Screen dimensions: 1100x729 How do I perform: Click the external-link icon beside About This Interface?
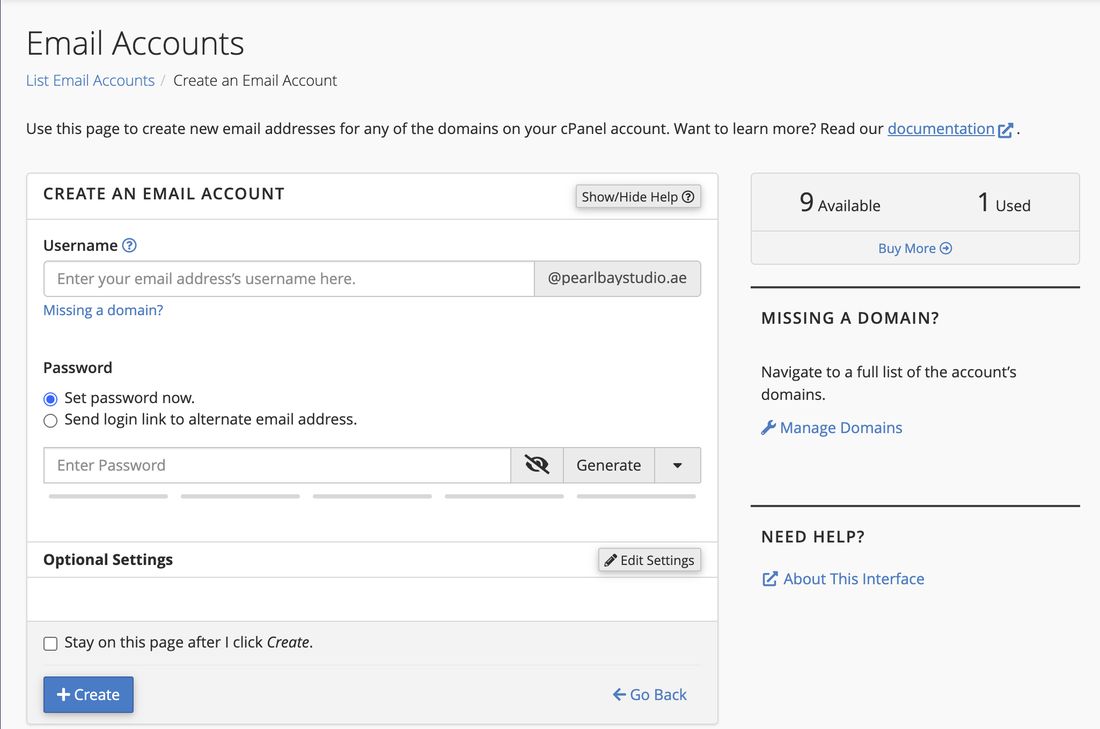pyautogui.click(x=770, y=579)
